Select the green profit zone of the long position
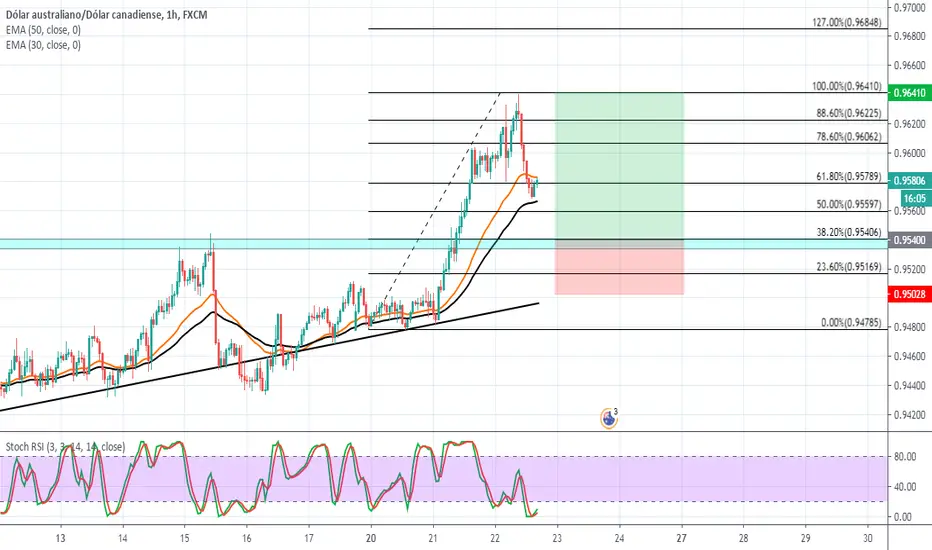This screenshot has width=932, height=550. 619,166
